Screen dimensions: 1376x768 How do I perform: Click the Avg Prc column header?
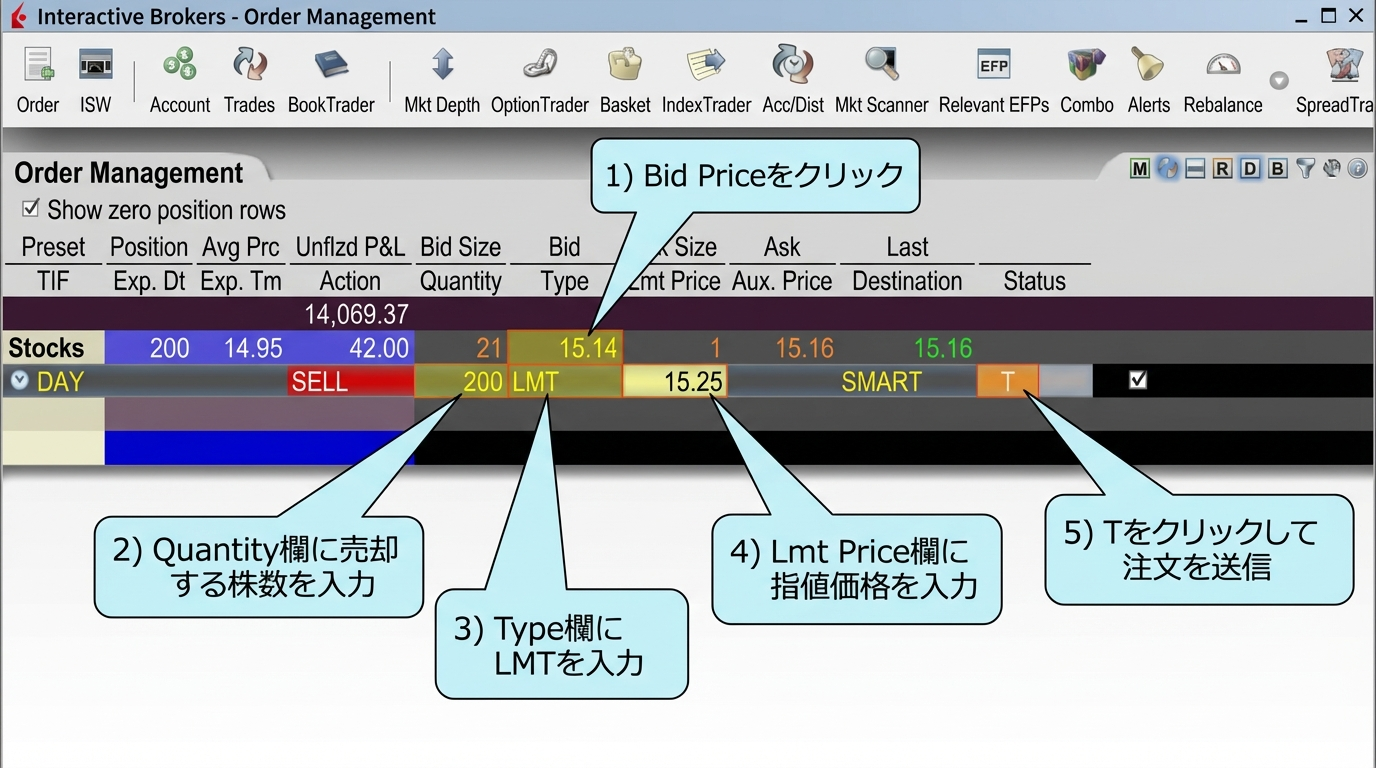click(241, 247)
